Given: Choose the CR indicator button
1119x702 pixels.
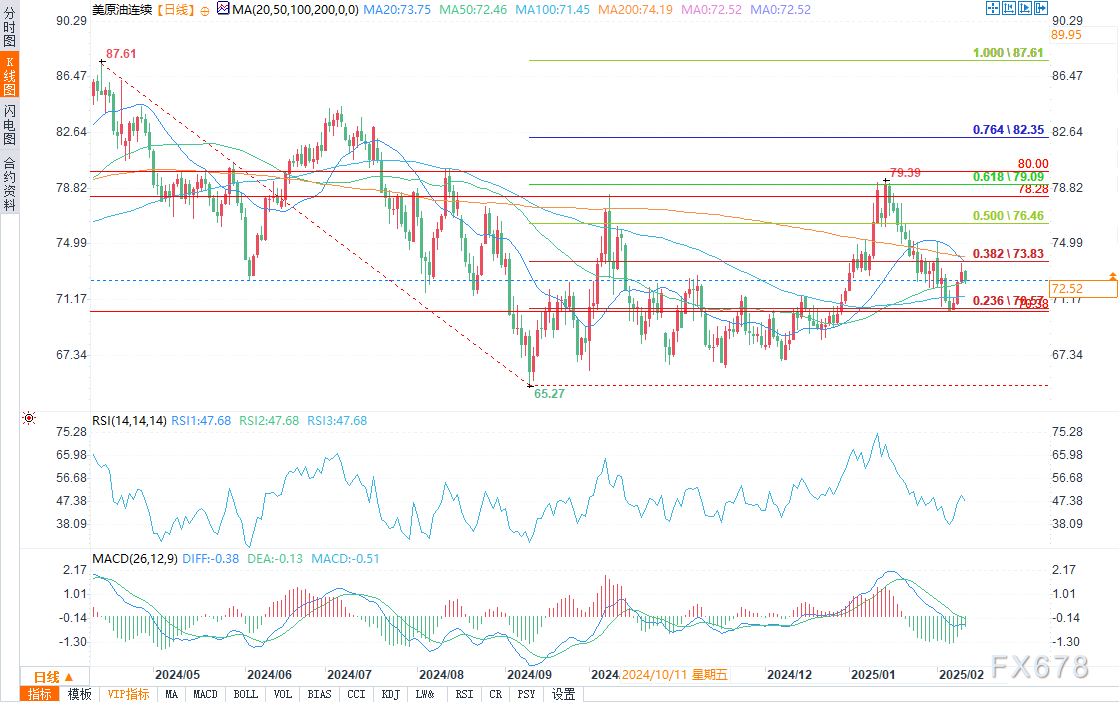Looking at the screenshot, I should pyautogui.click(x=496, y=694).
